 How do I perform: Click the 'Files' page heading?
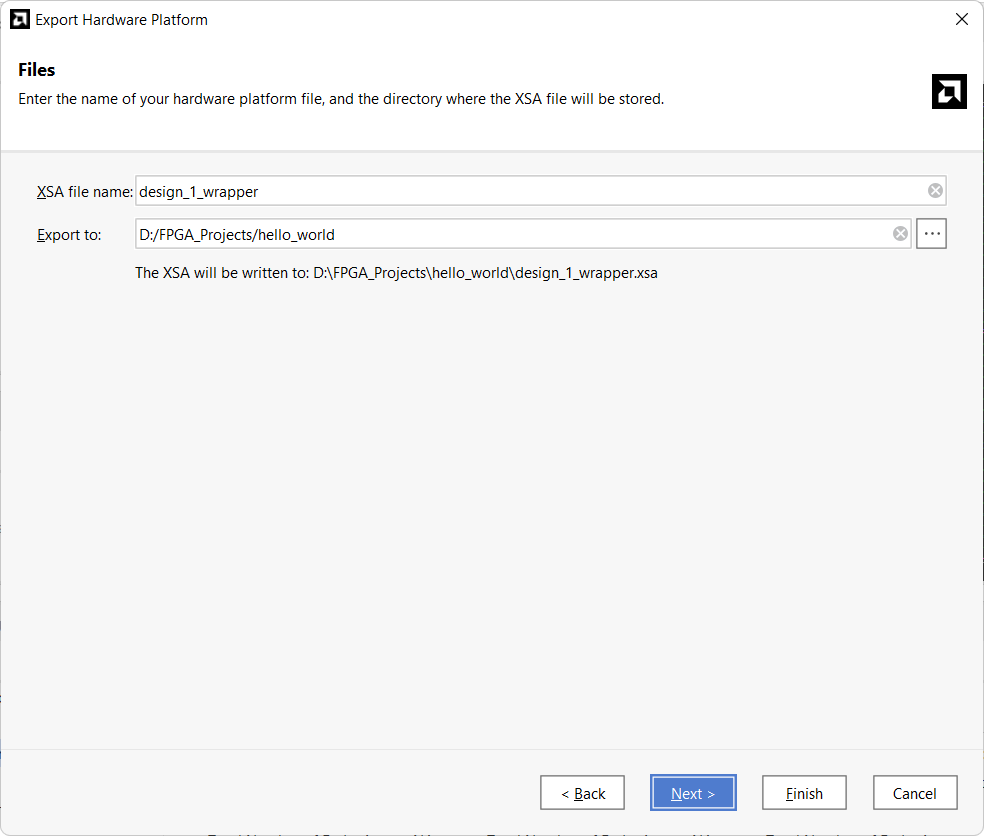[37, 70]
